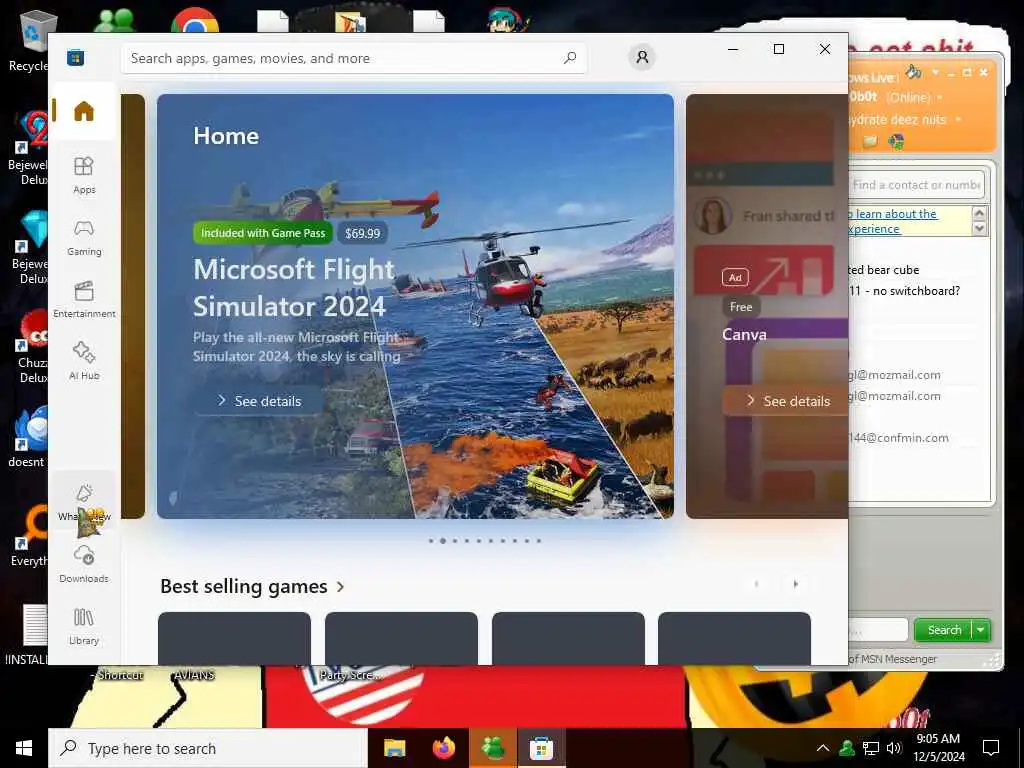This screenshot has height=768, width=1024.
Task: Open second Best selling games thumbnail
Action: point(401,638)
